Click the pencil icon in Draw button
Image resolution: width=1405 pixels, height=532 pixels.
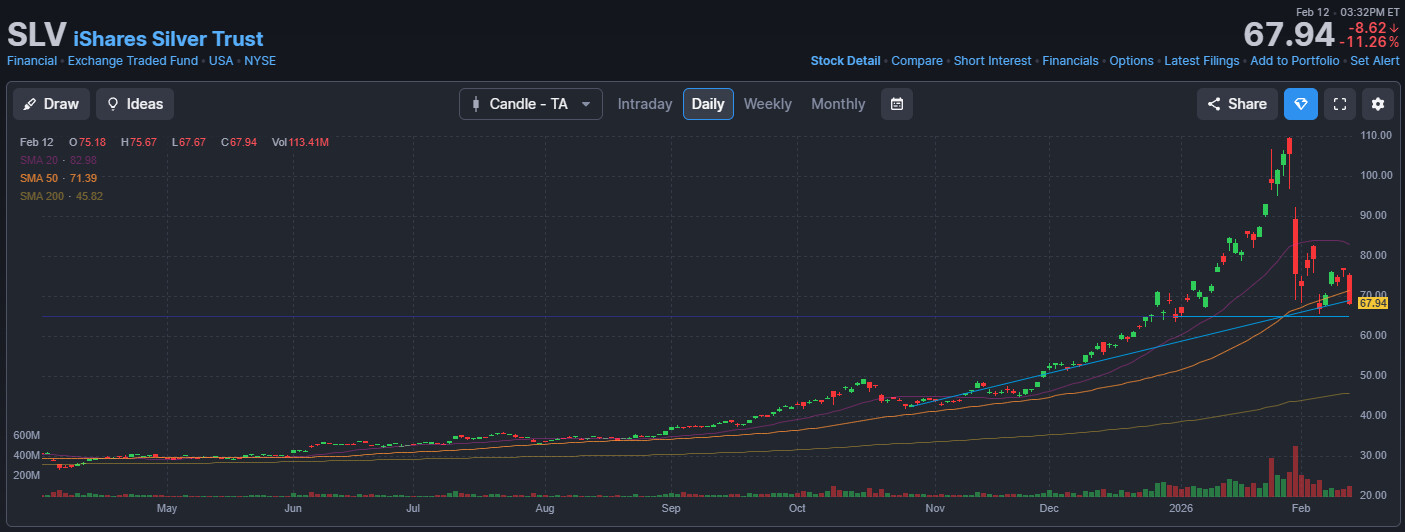30,104
